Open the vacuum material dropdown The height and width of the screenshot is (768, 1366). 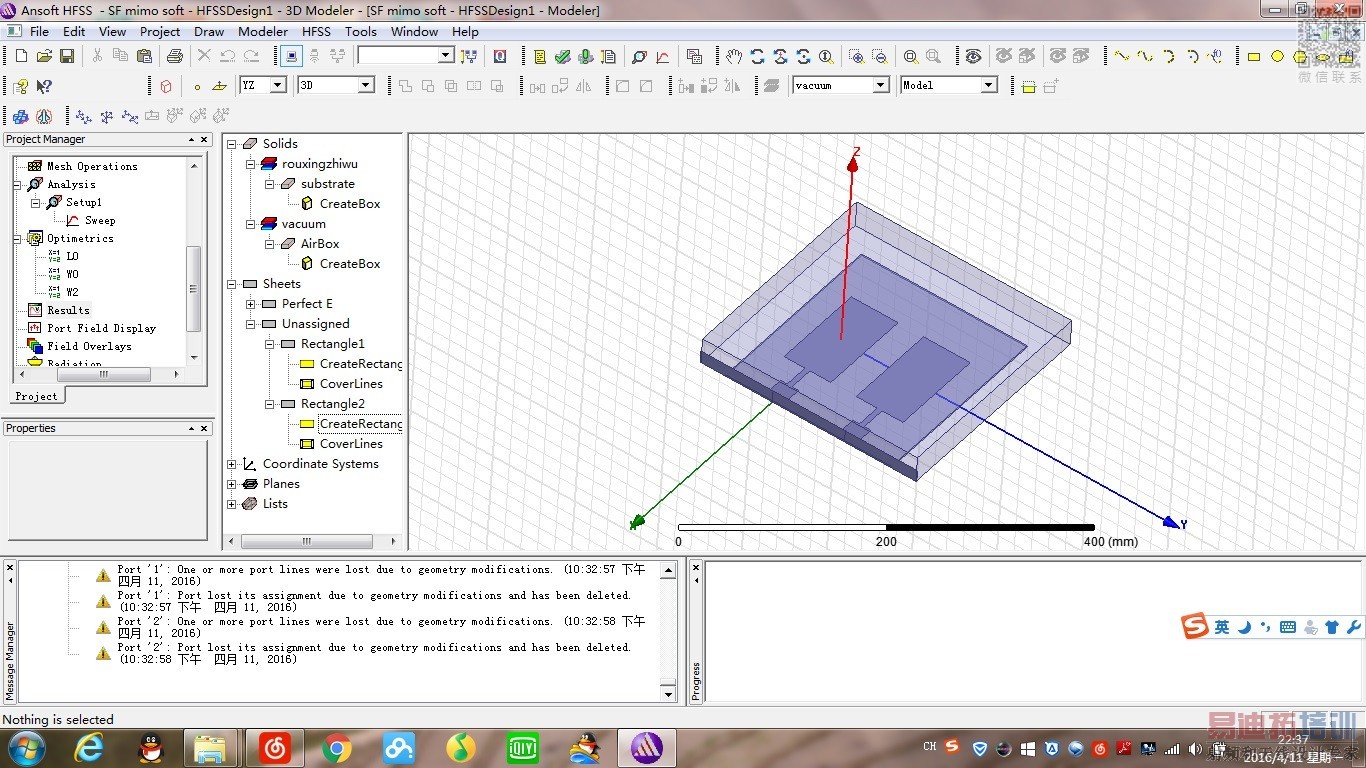880,86
